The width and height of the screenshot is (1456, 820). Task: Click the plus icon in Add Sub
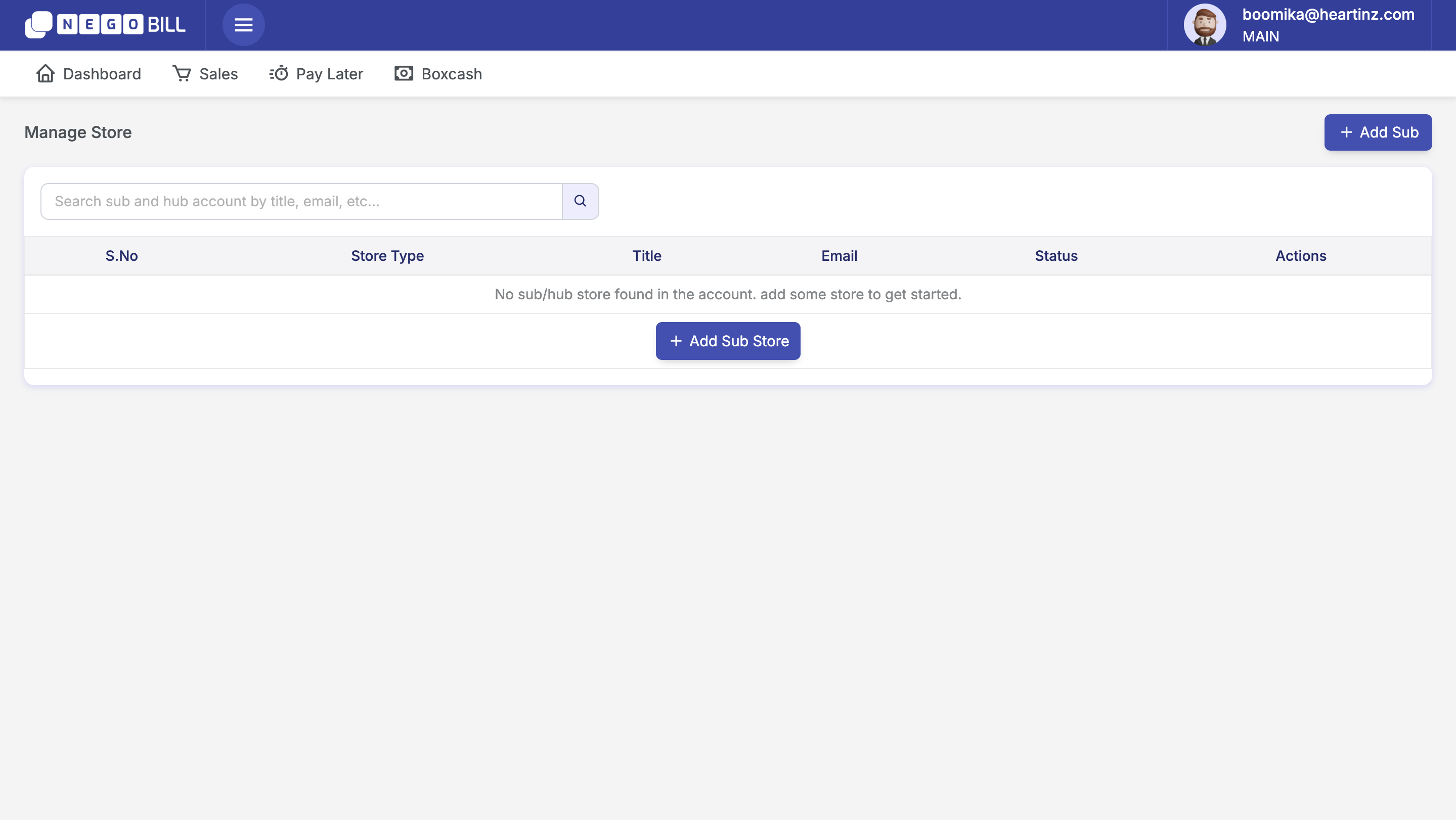point(1346,132)
